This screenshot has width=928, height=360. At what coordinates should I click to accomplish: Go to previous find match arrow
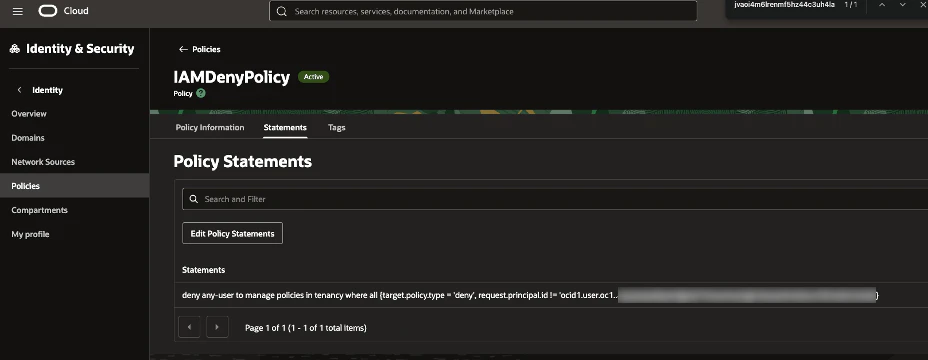(882, 5)
